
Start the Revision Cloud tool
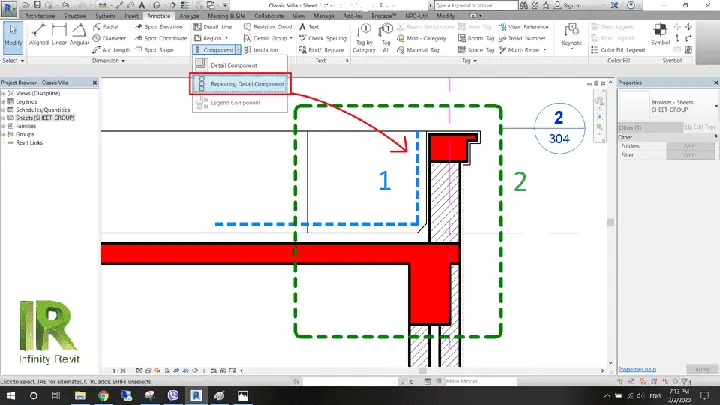coord(268,27)
